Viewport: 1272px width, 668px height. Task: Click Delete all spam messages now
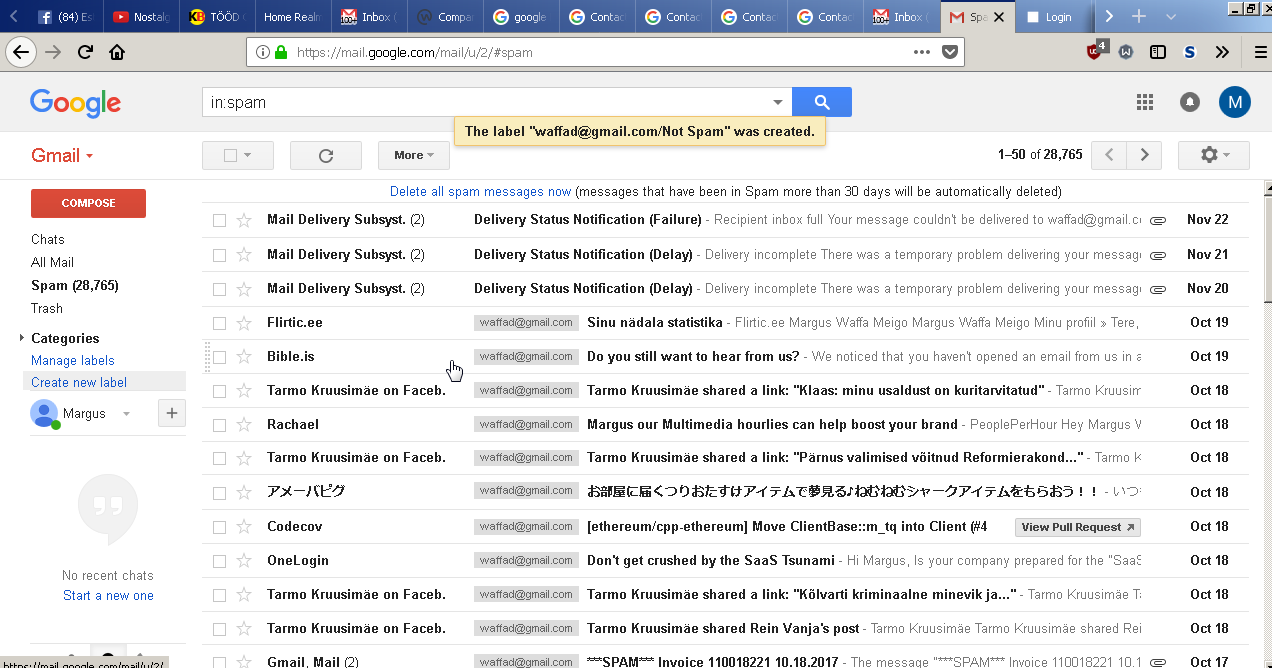click(481, 191)
